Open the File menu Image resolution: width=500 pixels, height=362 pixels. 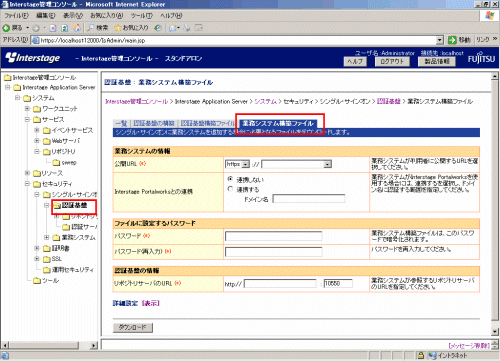pyautogui.click(x=16, y=16)
